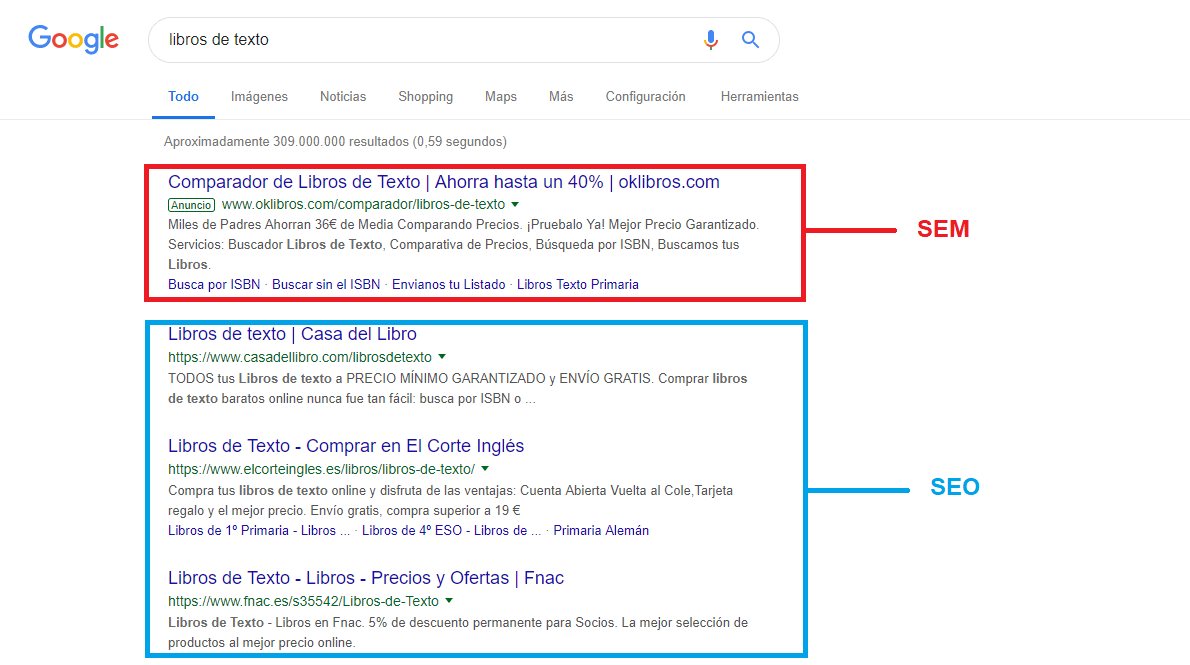Open 'Primaria Alemán' sitelink
1190x665 pixels.
click(x=601, y=531)
